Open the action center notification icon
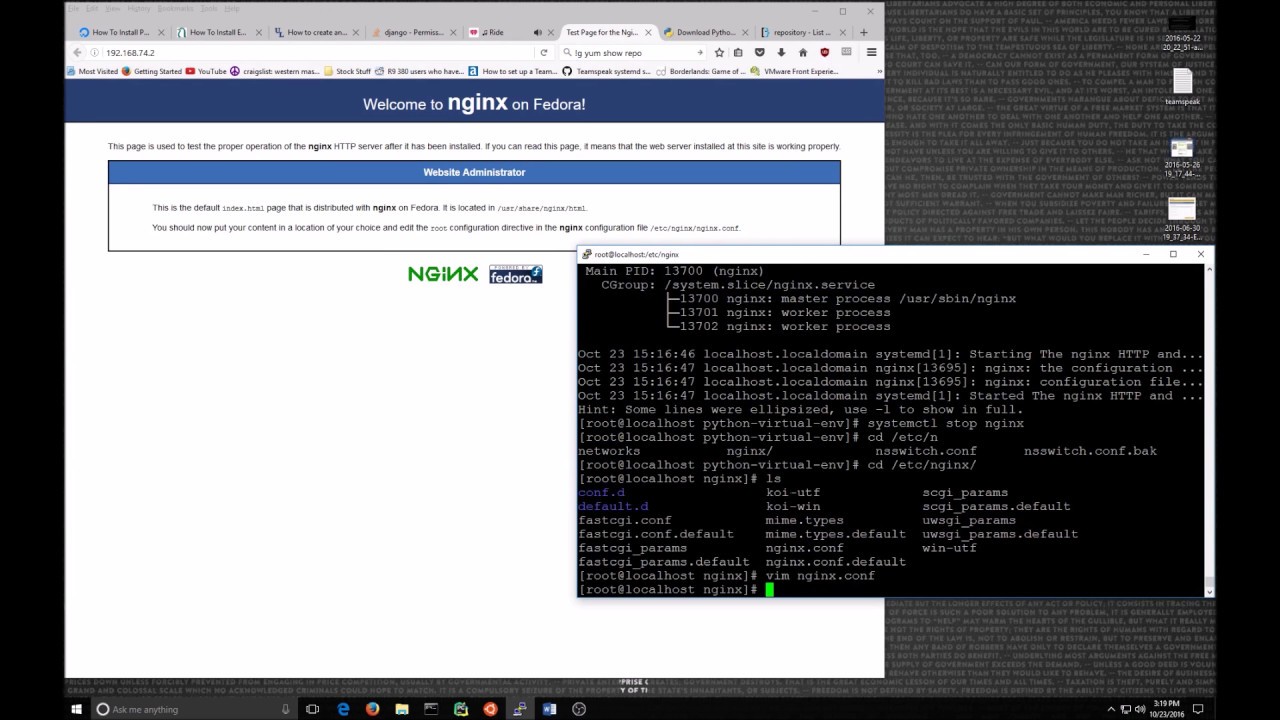The height and width of the screenshot is (720, 1280). (x=1199, y=709)
